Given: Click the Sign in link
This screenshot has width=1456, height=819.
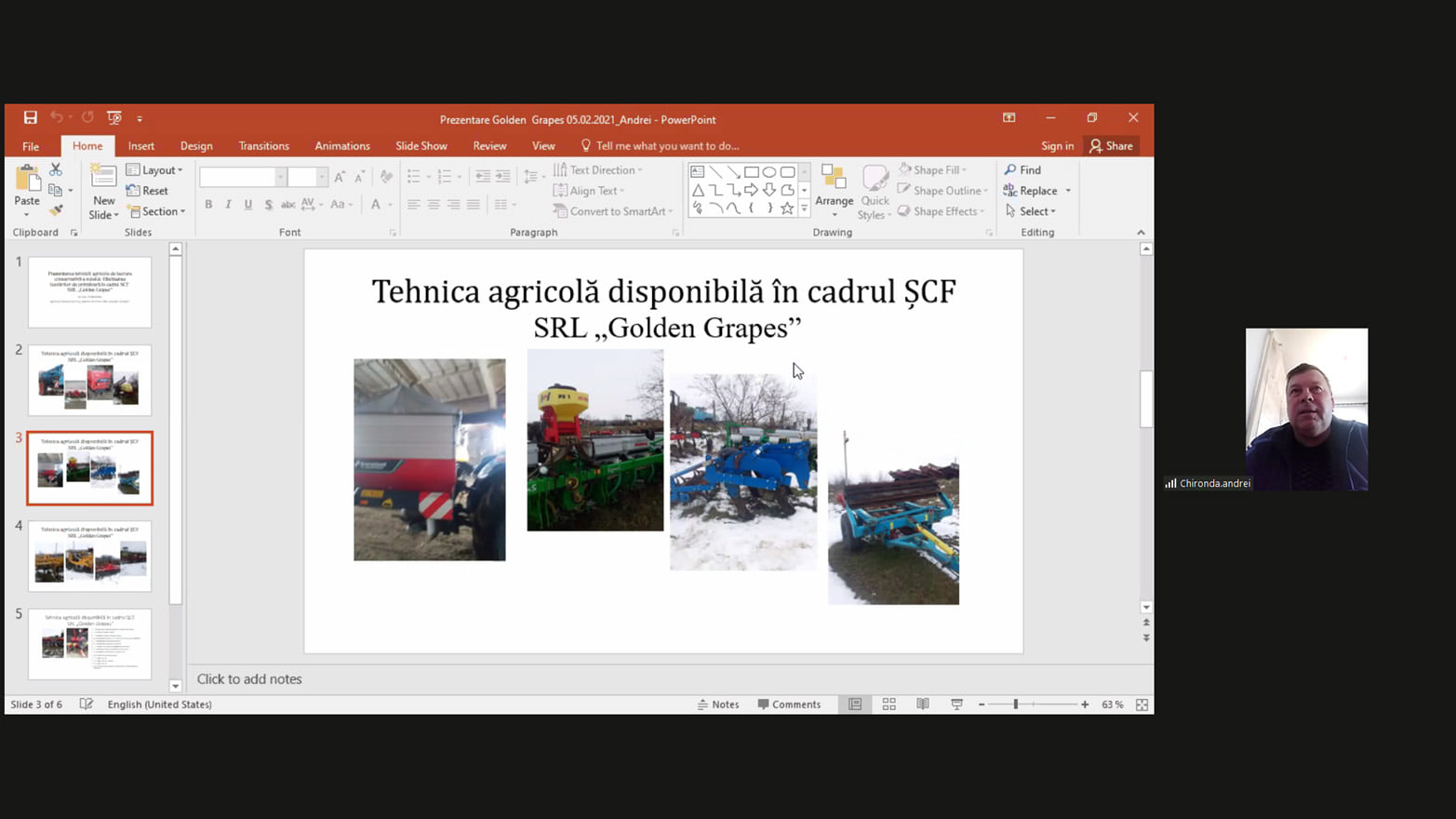Looking at the screenshot, I should [1057, 146].
